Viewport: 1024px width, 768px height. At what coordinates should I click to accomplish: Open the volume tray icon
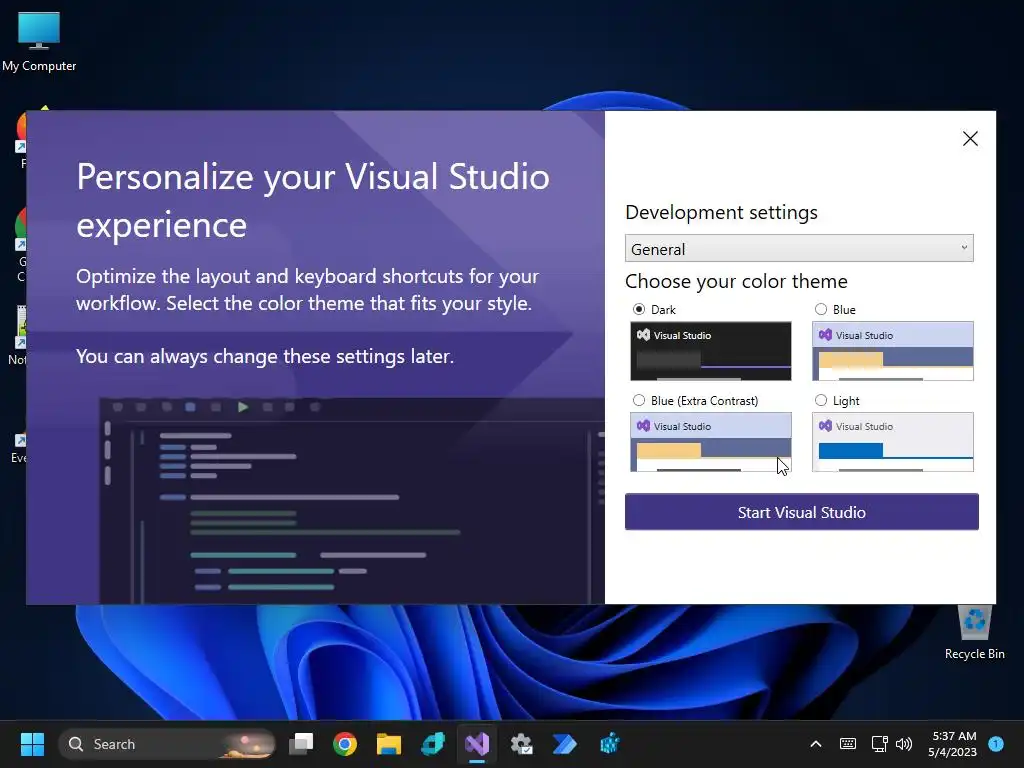tap(904, 744)
